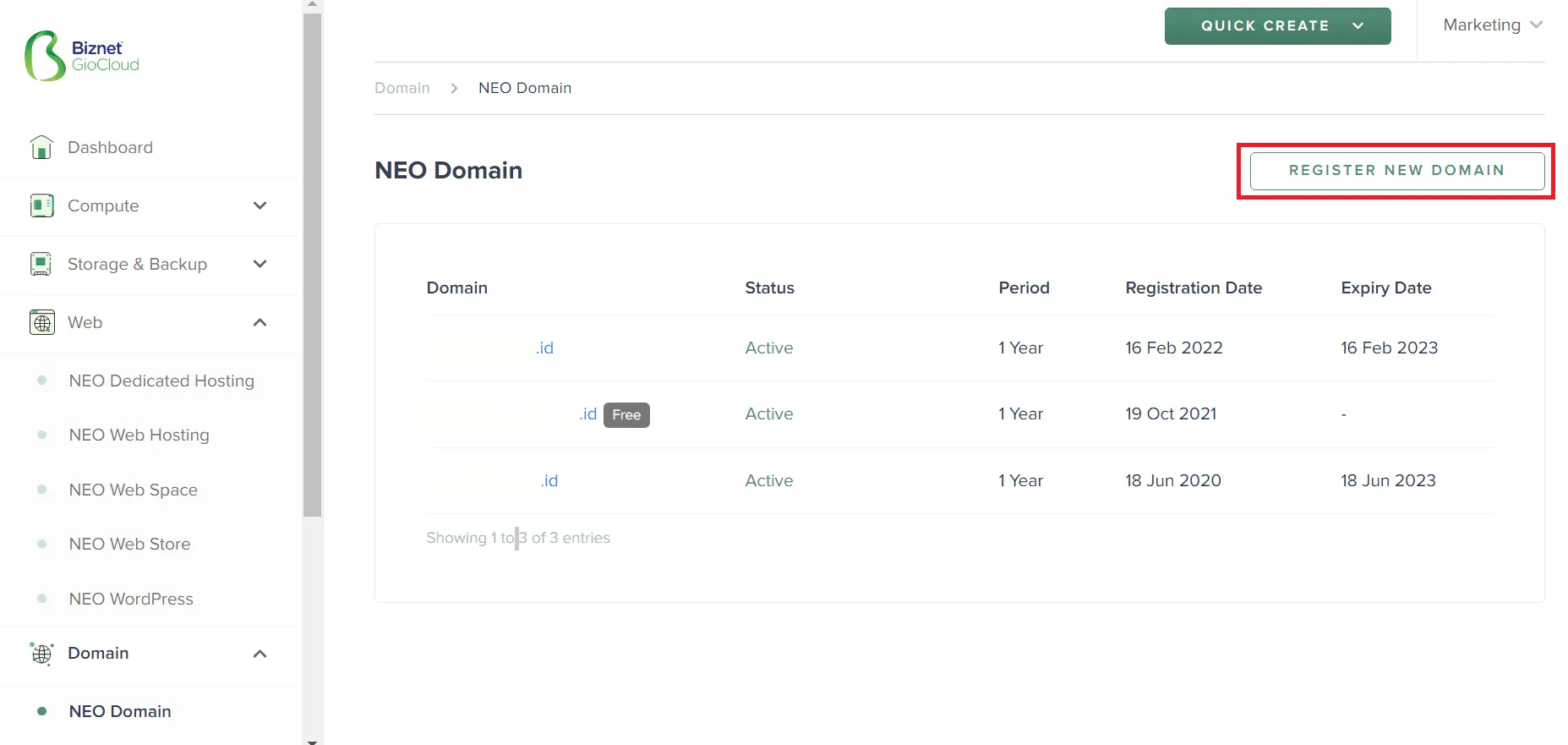Click the Biznet GioCloud logo
The width and height of the screenshot is (1568, 745).
point(82,56)
